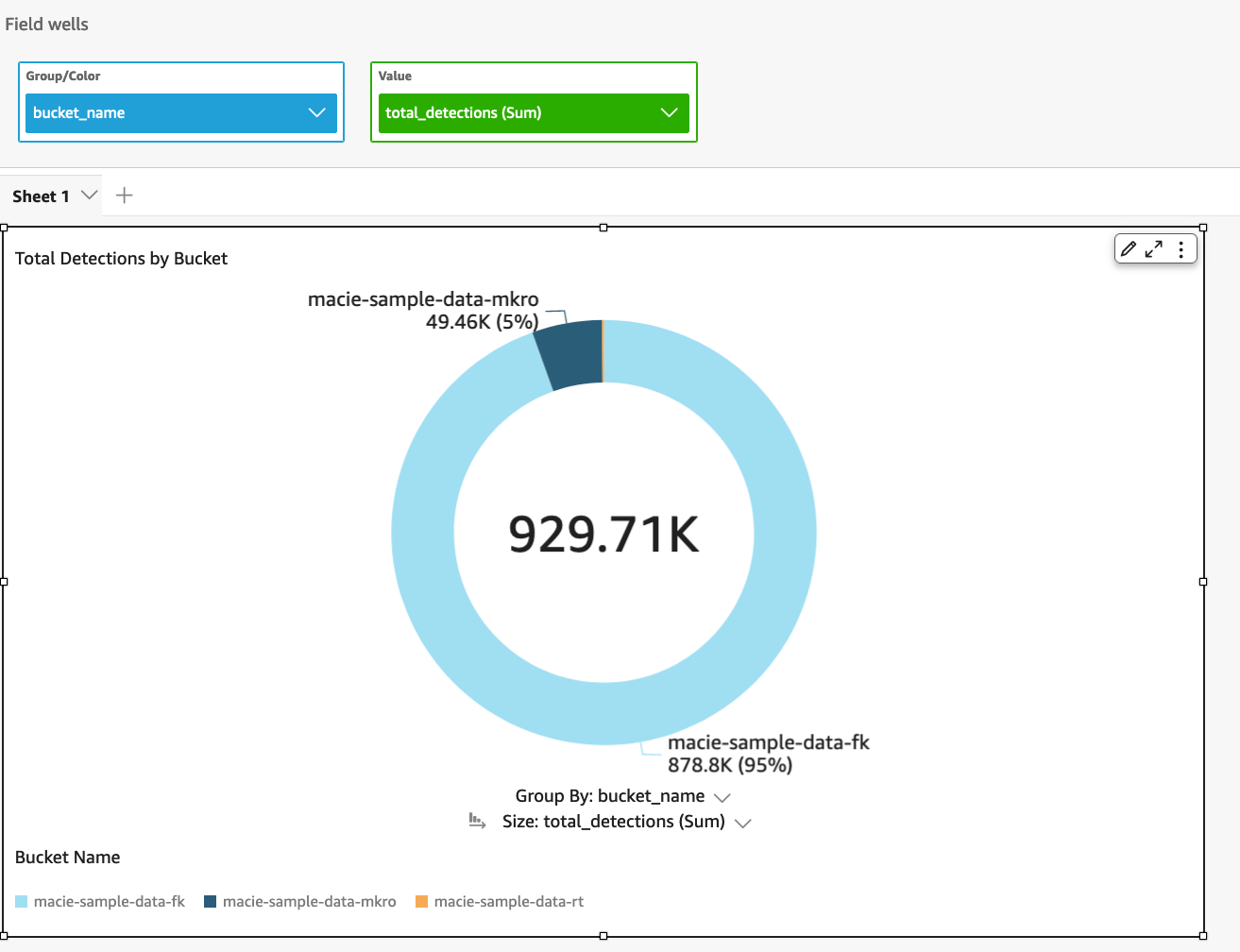Collapse the Field wells section
1240x952 pixels.
(x=46, y=24)
